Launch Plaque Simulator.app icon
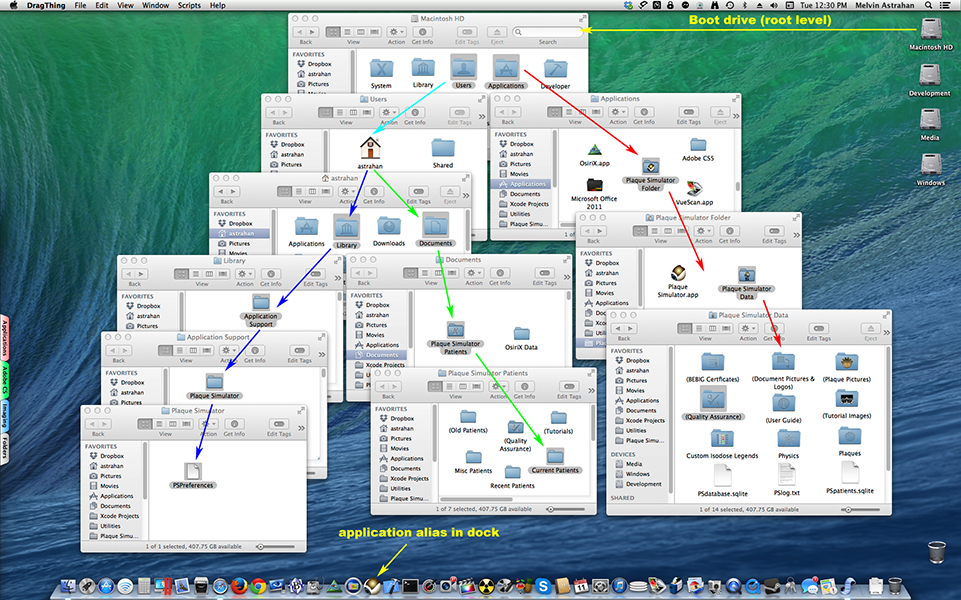The height and width of the screenshot is (600, 961). (x=678, y=273)
